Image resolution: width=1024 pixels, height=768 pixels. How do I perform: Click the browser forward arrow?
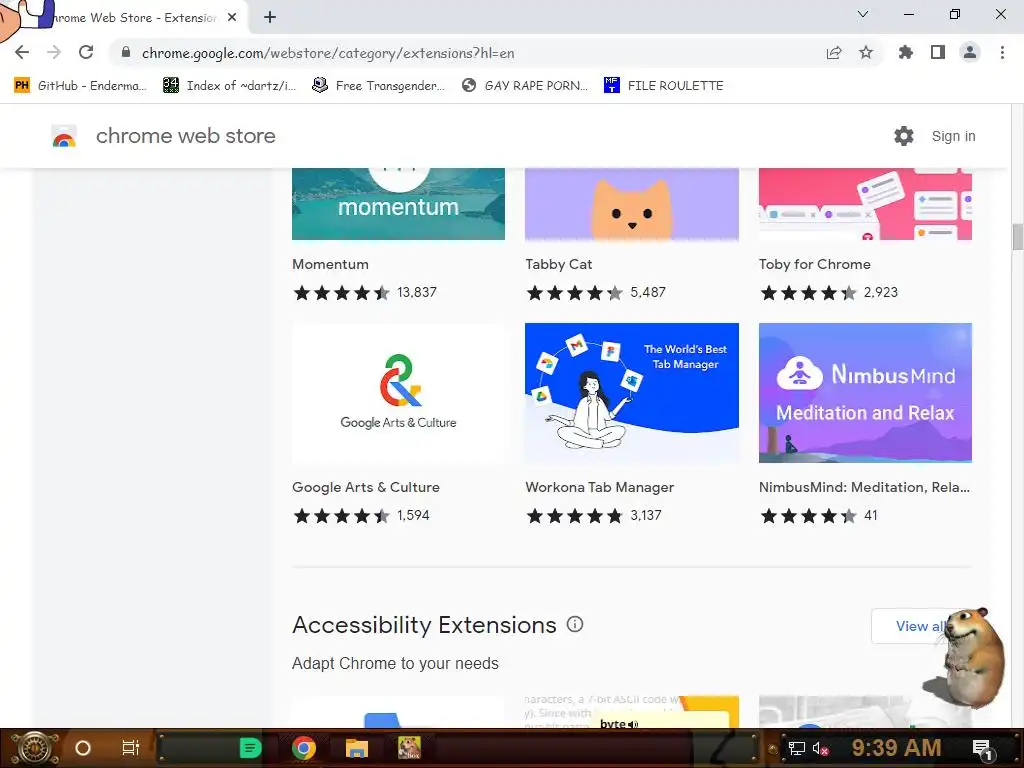pyautogui.click(x=54, y=52)
